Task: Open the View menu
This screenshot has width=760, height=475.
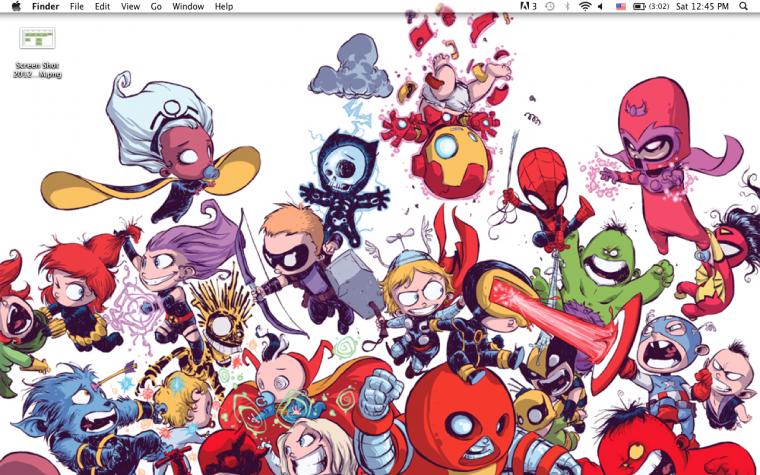Action: (x=130, y=6)
